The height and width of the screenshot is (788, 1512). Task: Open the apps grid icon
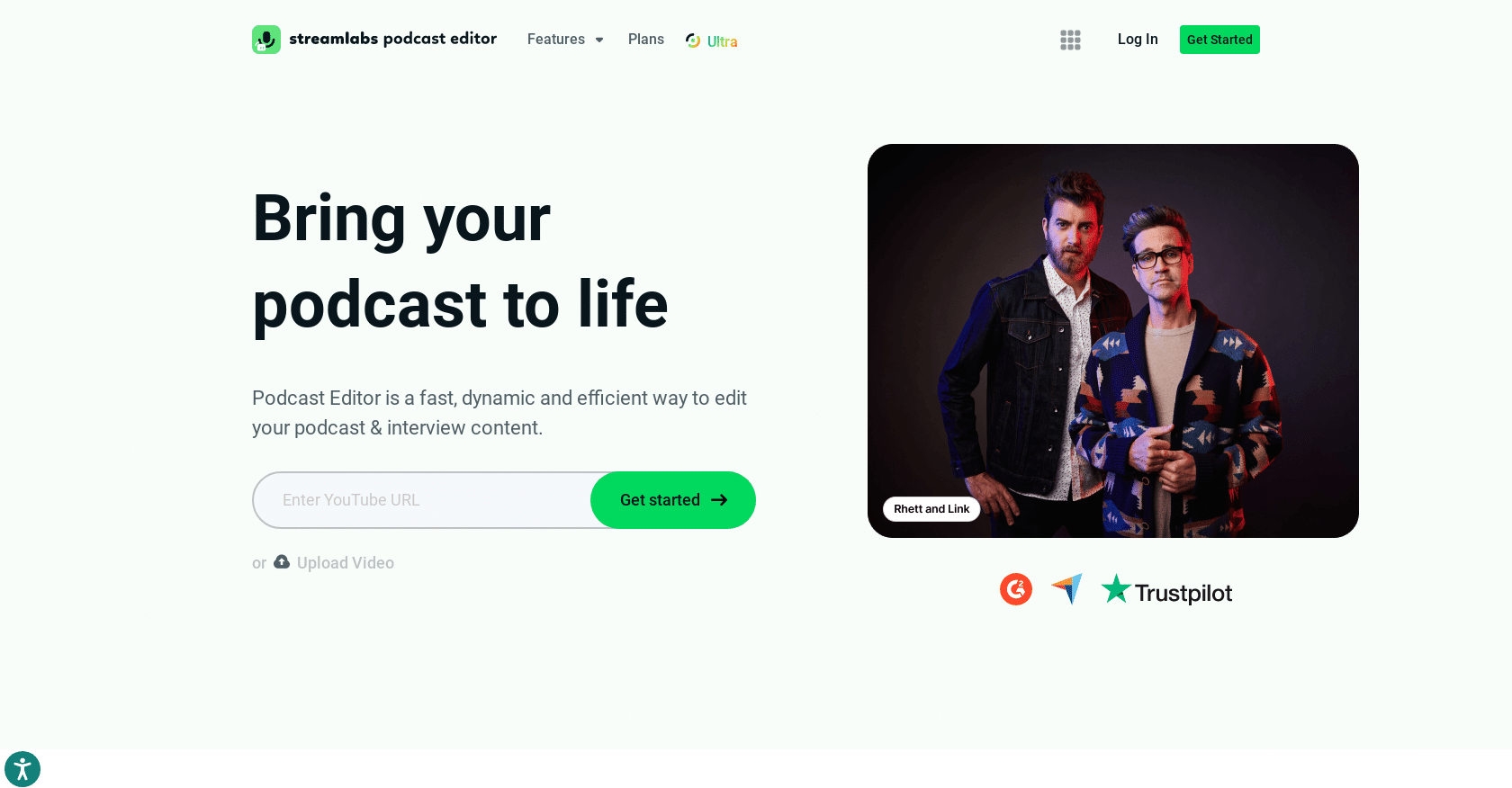(1070, 40)
